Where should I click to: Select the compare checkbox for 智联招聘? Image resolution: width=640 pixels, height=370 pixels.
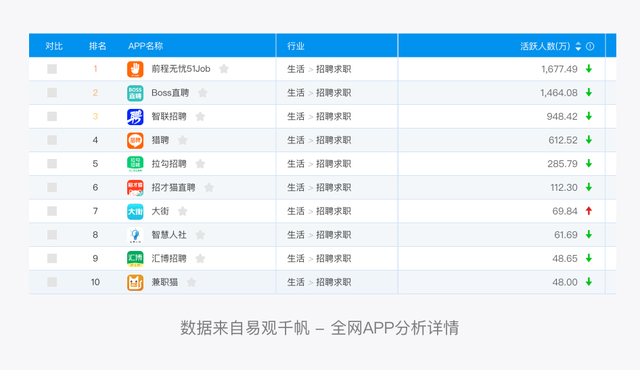(x=52, y=116)
